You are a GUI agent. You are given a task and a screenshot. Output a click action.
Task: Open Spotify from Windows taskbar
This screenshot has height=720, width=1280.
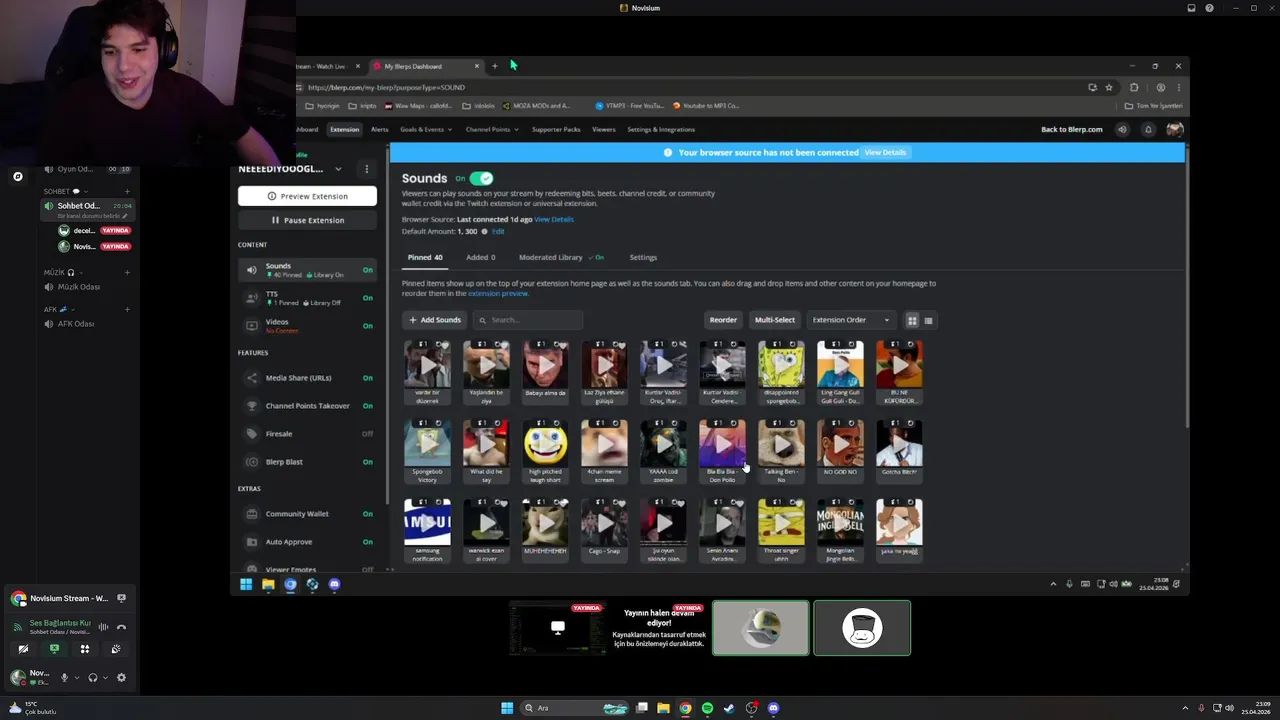(707, 708)
